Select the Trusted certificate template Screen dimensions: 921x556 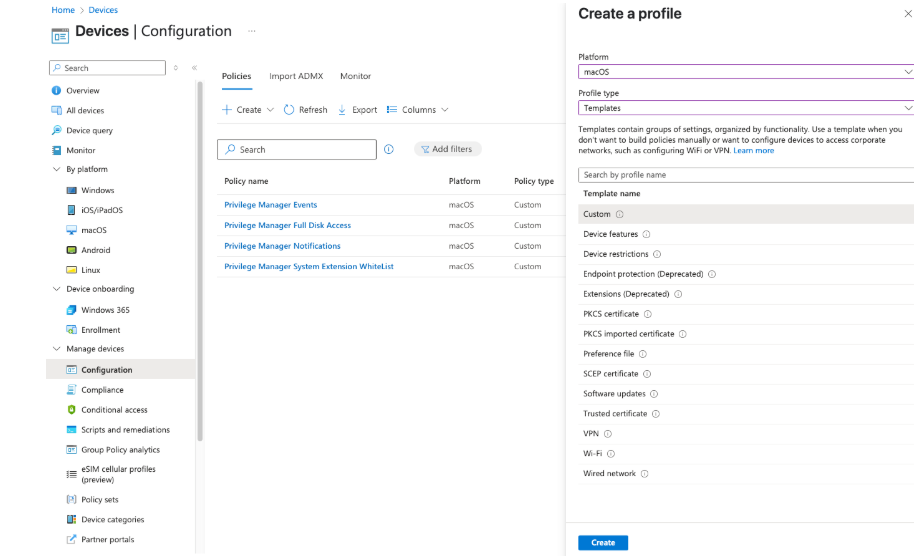[x=746, y=414]
